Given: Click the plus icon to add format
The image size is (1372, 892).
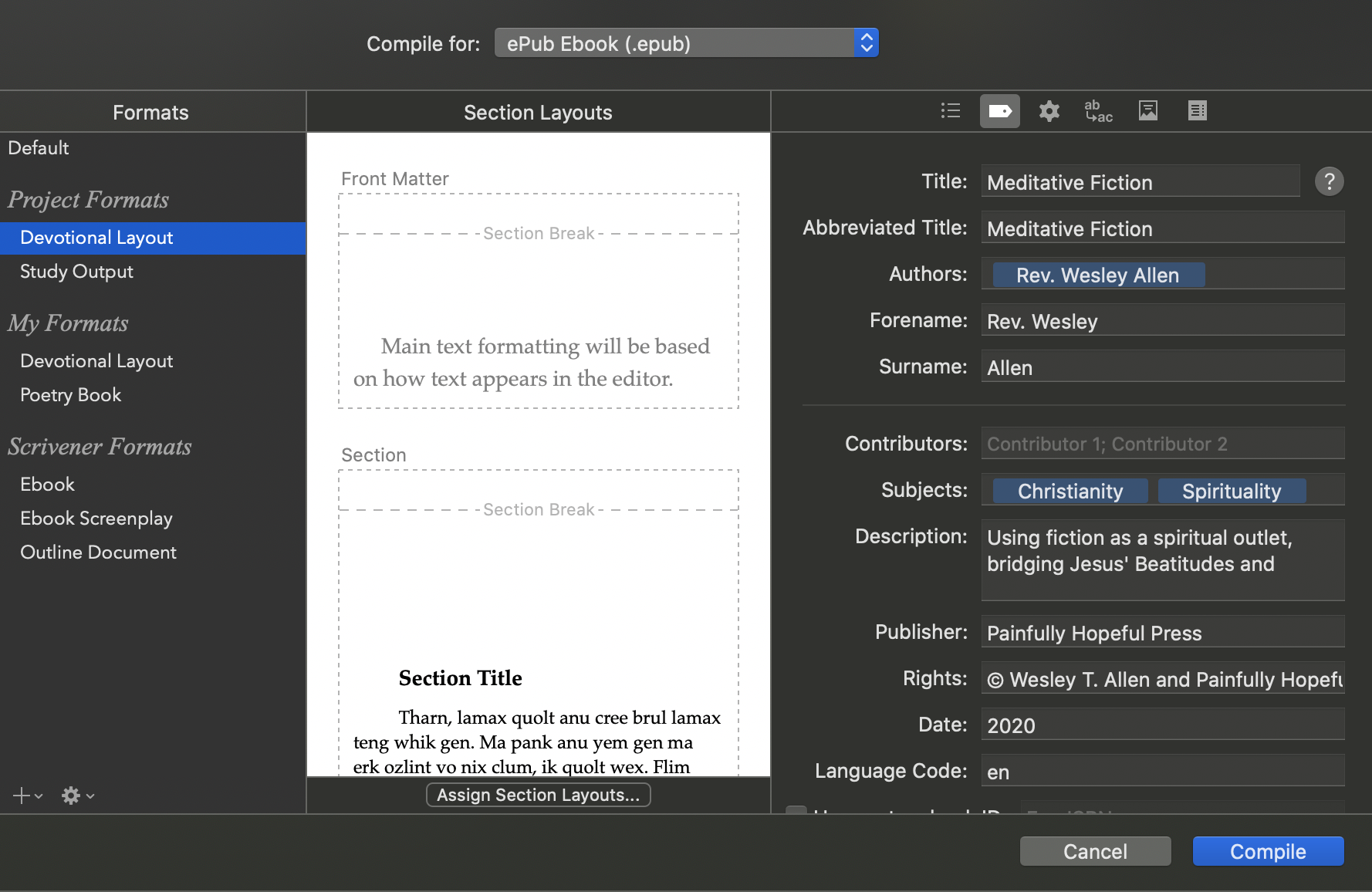Looking at the screenshot, I should [x=22, y=796].
